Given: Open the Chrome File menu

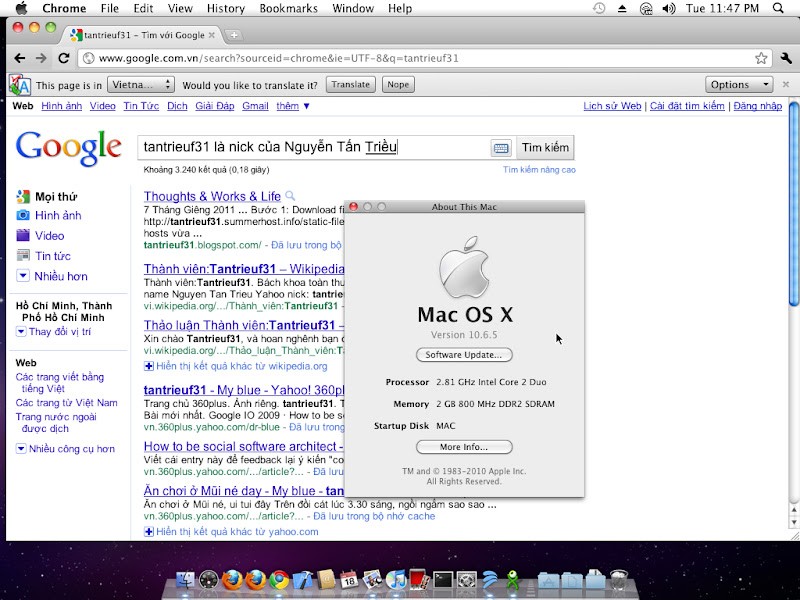Looking at the screenshot, I should (x=110, y=9).
